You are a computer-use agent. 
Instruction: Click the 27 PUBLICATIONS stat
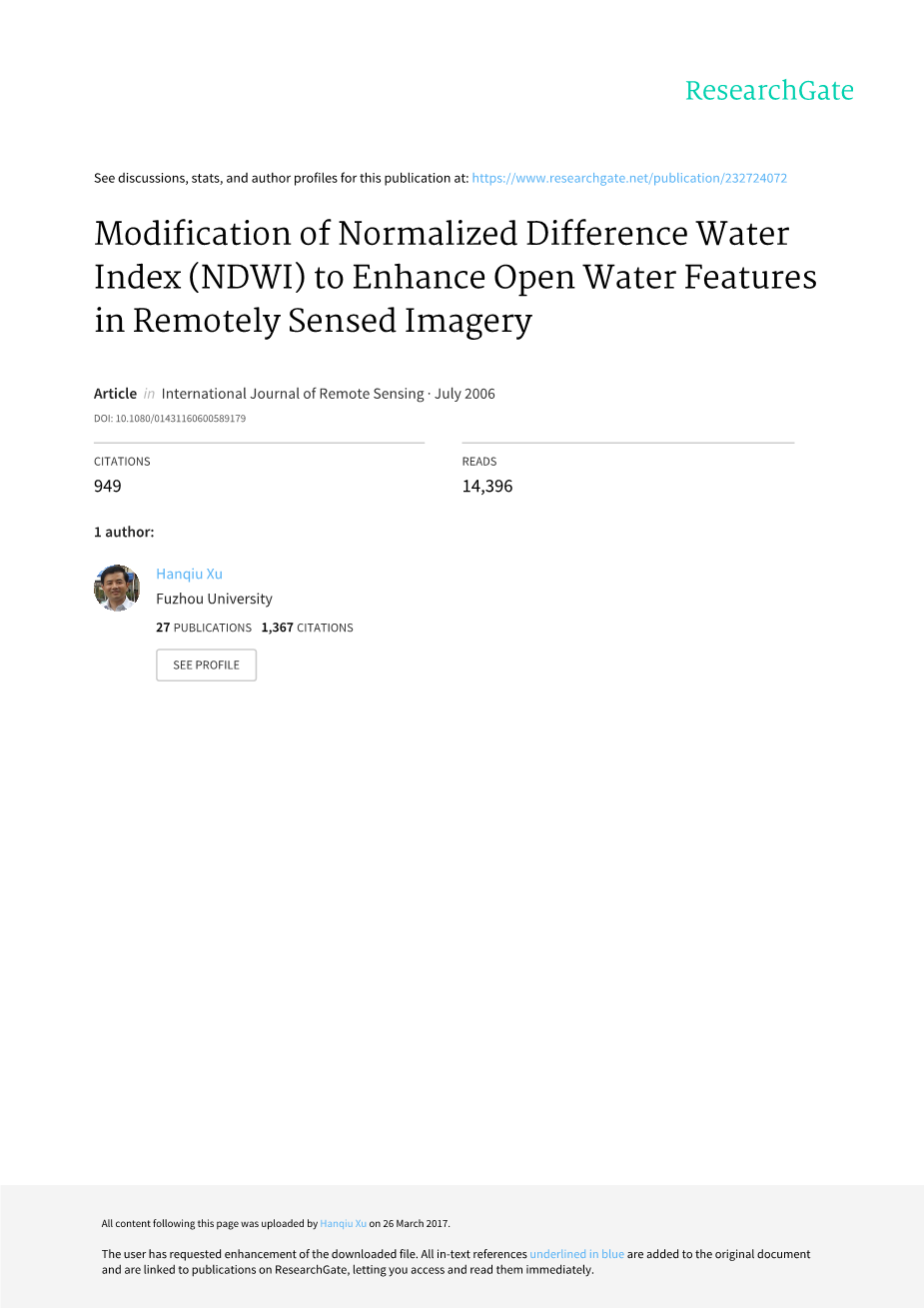[x=204, y=628]
